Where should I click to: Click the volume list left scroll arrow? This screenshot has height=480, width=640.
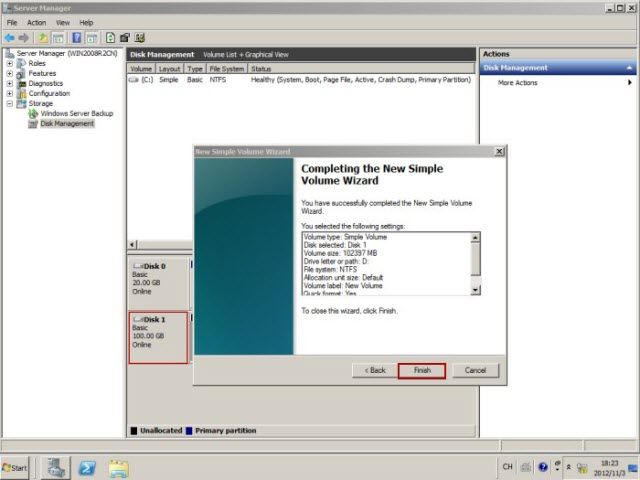[132, 244]
